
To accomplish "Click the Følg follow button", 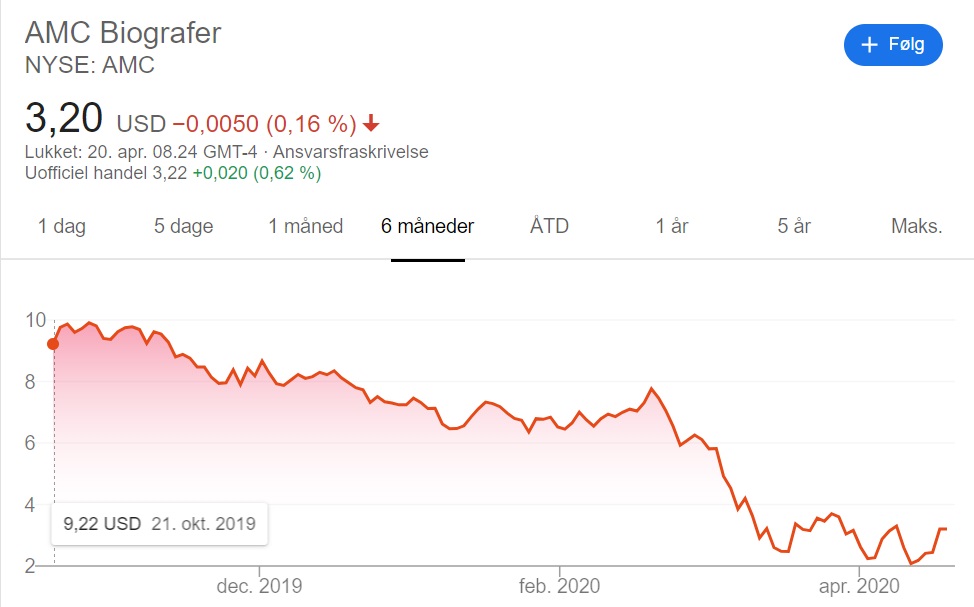I will [x=893, y=45].
